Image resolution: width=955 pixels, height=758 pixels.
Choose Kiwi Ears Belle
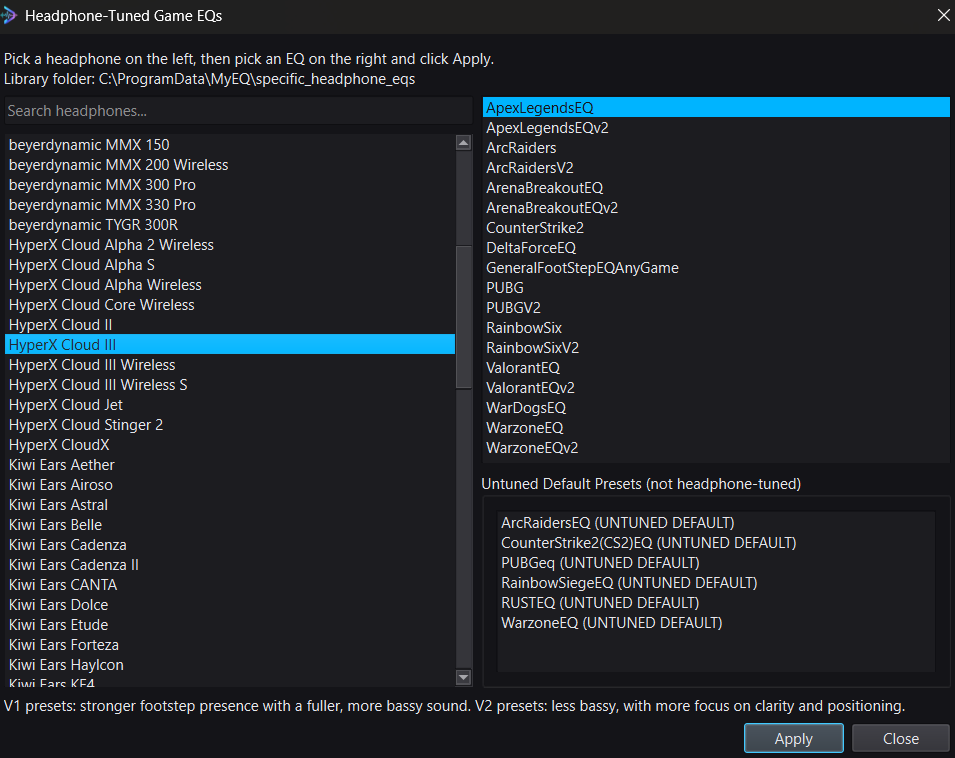(230, 525)
